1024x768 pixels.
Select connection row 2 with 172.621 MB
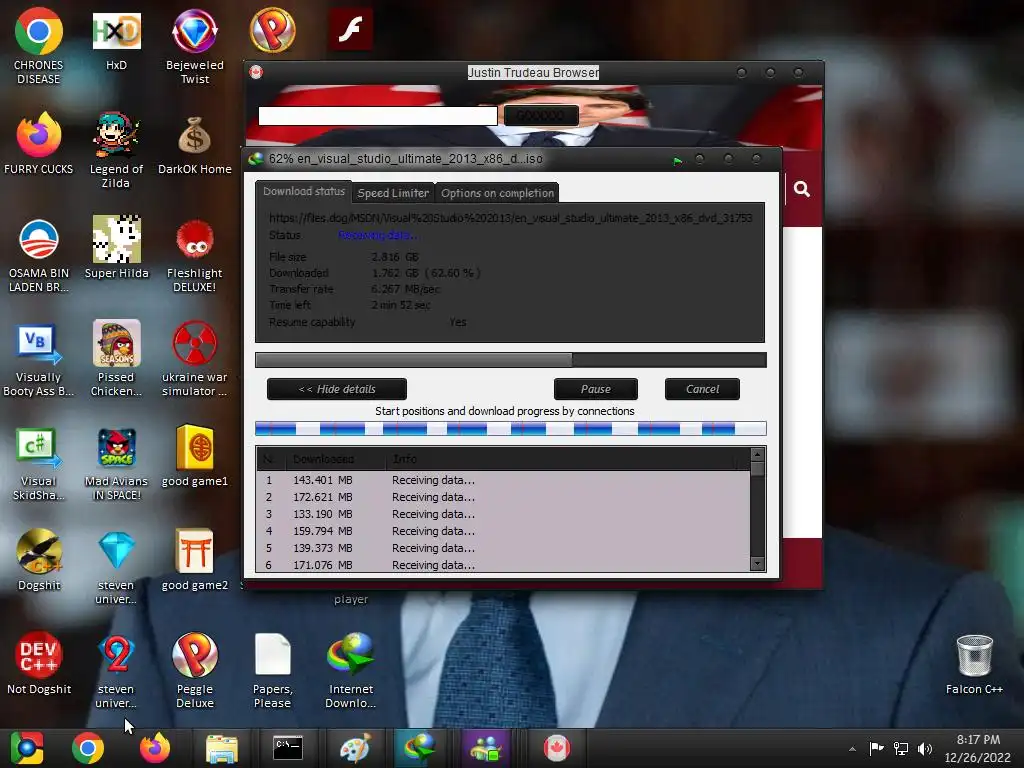[x=503, y=497]
